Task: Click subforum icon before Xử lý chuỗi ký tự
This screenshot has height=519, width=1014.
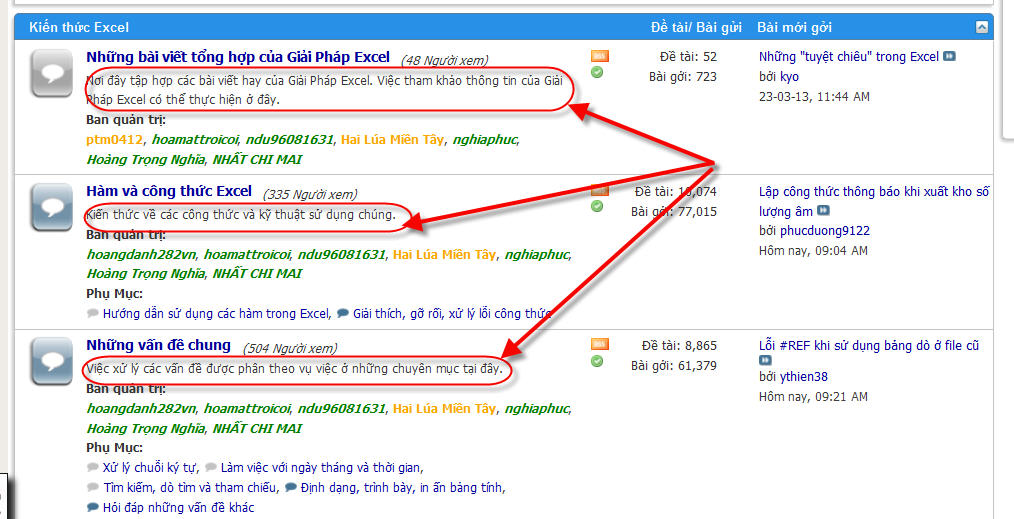Action: [92, 467]
